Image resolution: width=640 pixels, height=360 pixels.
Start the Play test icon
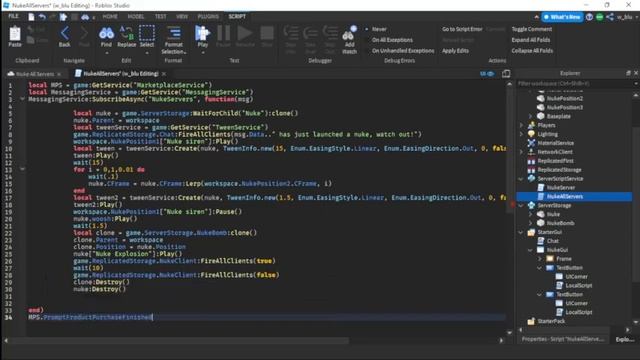[202, 33]
